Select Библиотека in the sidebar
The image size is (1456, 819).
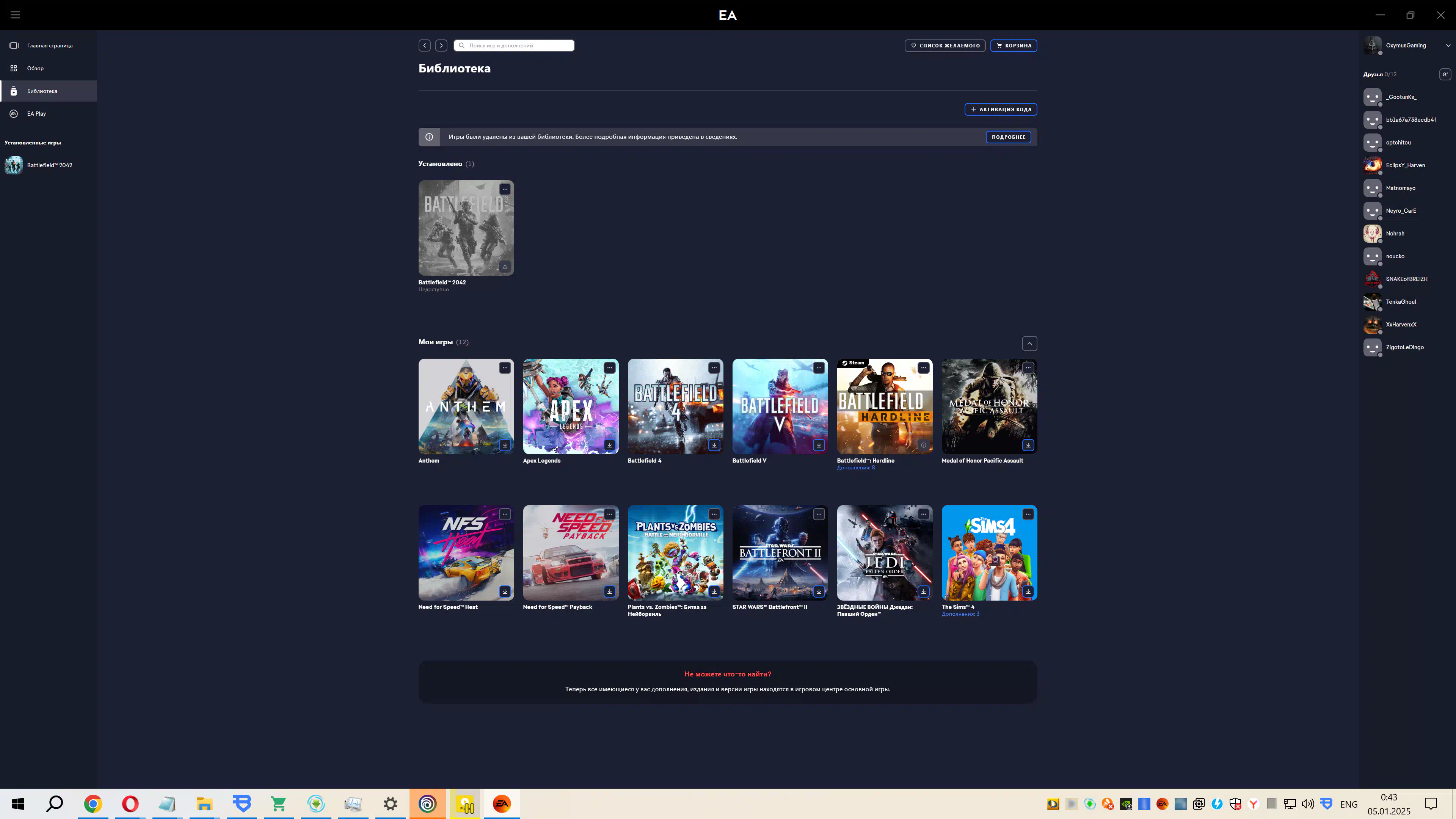click(x=49, y=91)
